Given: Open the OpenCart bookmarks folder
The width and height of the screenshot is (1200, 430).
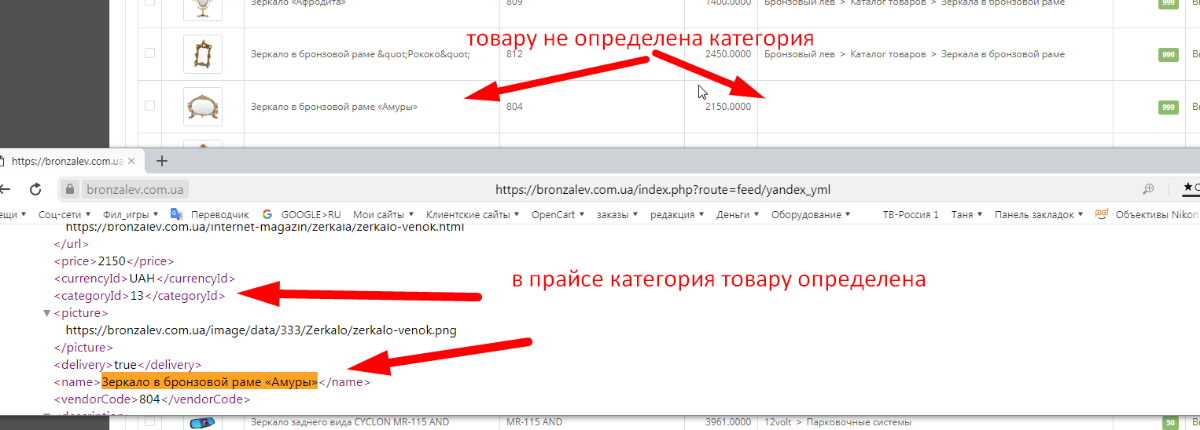Looking at the screenshot, I should (558, 214).
